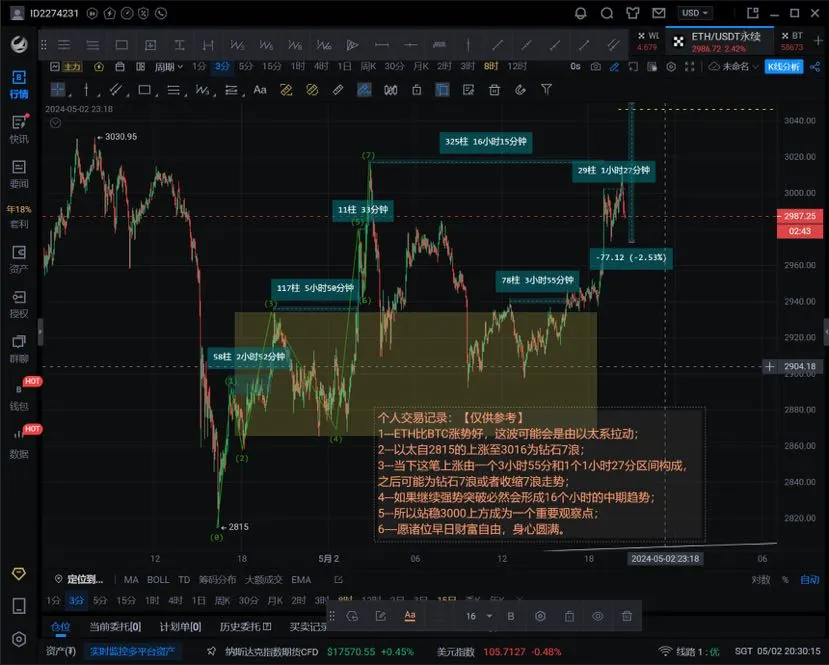Select the 1日 timeframe in top bar
The height and width of the screenshot is (665, 829).
click(x=344, y=67)
